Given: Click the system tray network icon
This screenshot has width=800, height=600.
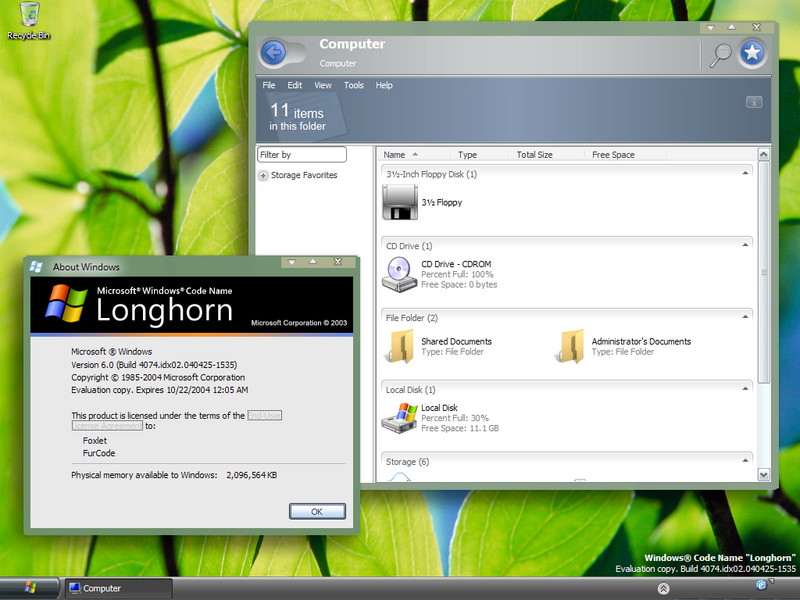Looking at the screenshot, I should 762,585.
